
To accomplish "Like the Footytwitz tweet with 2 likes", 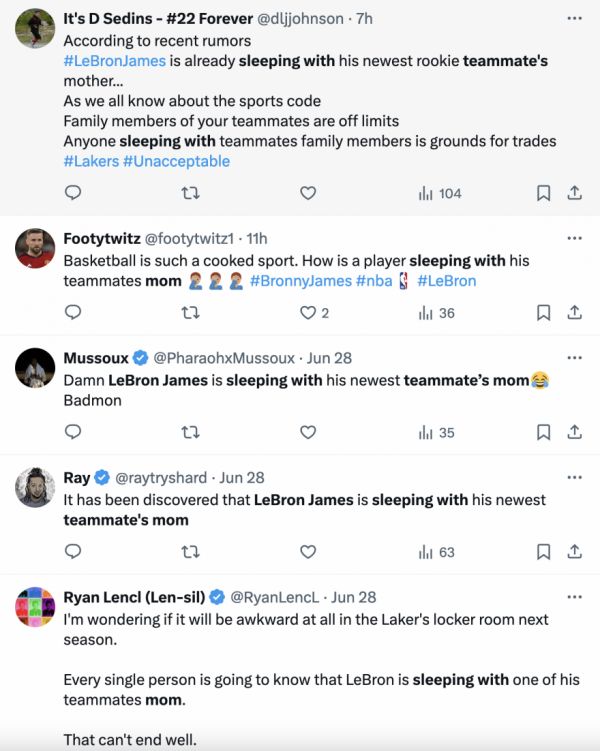I will point(308,313).
